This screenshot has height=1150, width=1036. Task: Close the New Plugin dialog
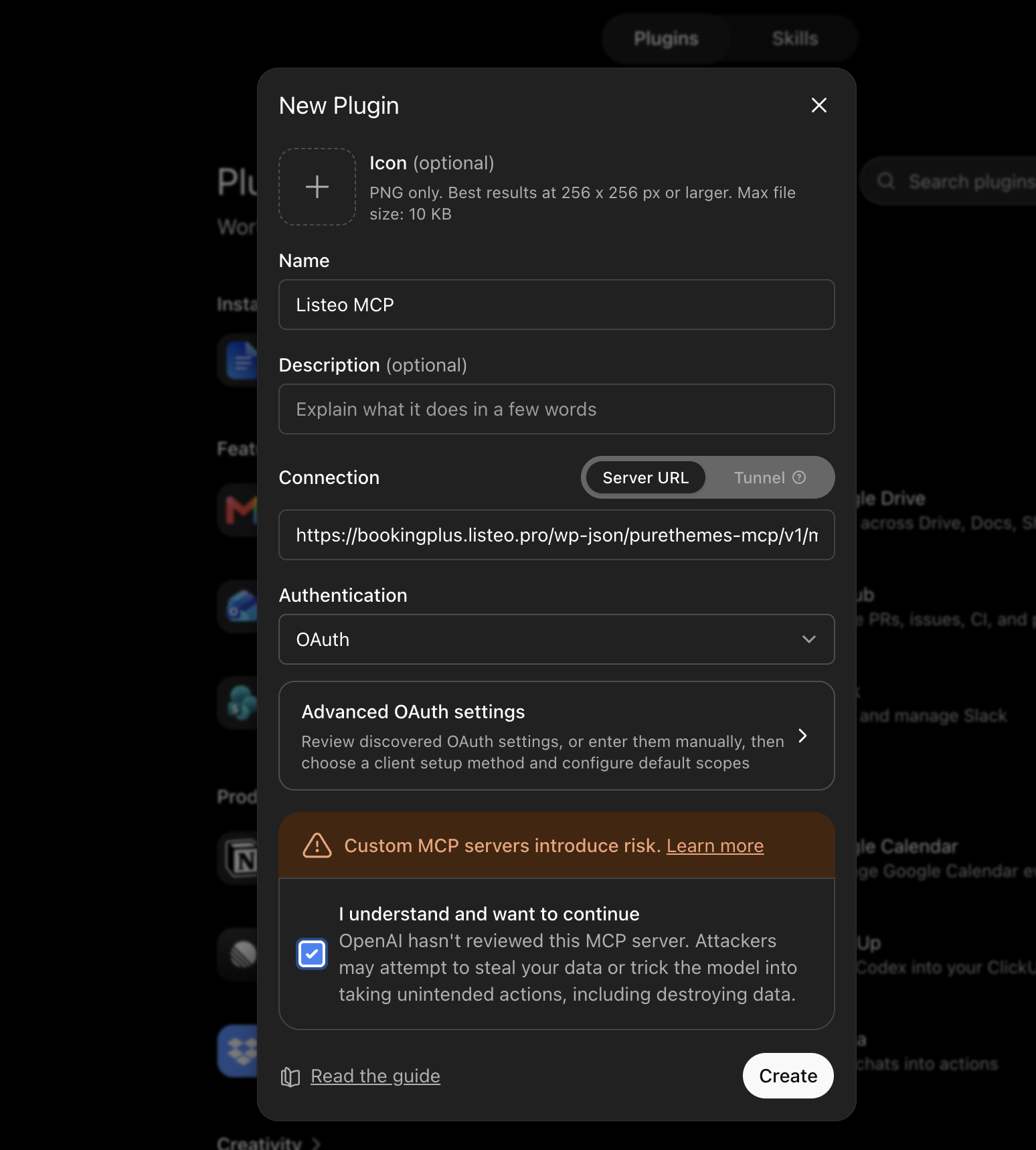818,105
